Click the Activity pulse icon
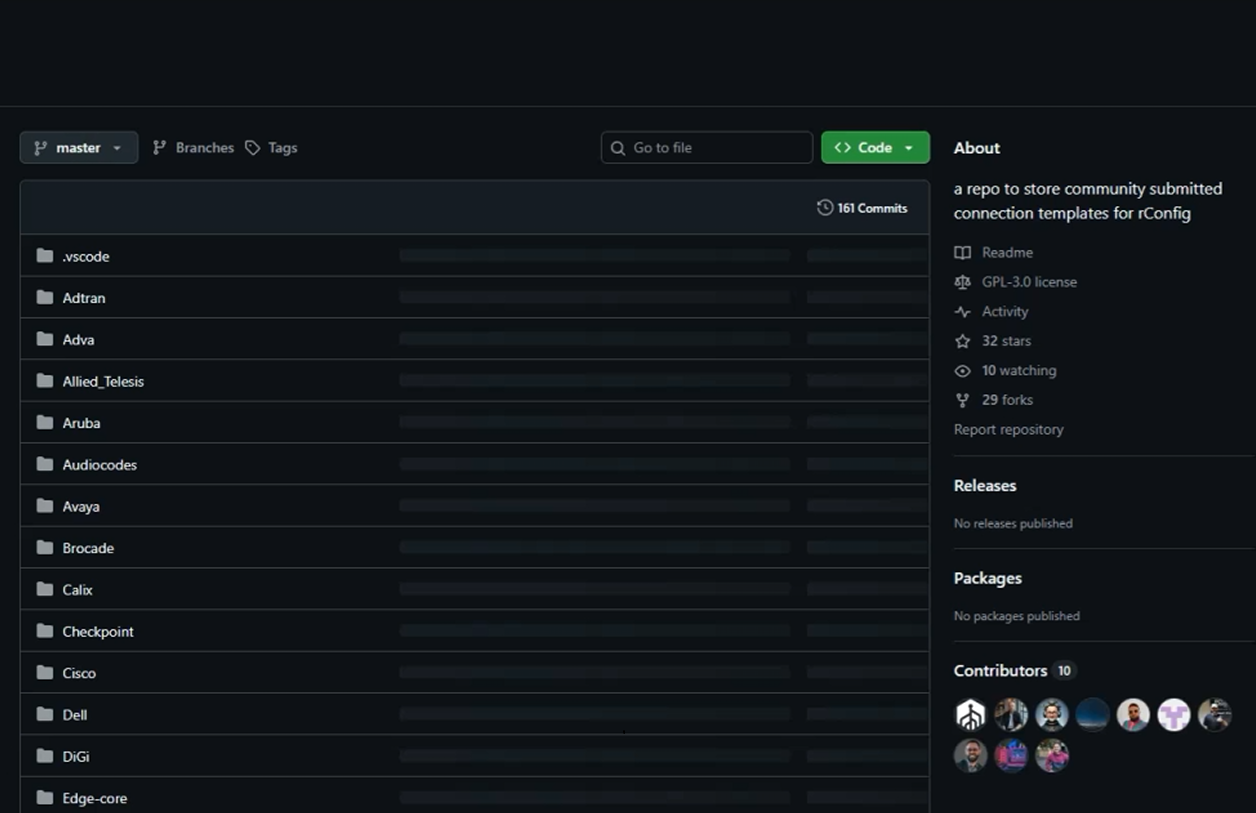The image size is (1256, 813). tap(962, 312)
